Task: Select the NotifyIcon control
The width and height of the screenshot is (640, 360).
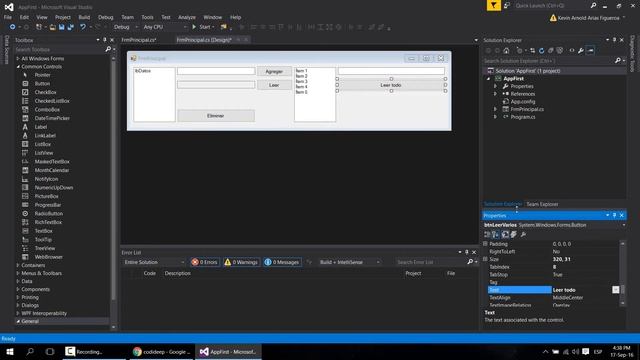Action: pyautogui.click(x=46, y=179)
